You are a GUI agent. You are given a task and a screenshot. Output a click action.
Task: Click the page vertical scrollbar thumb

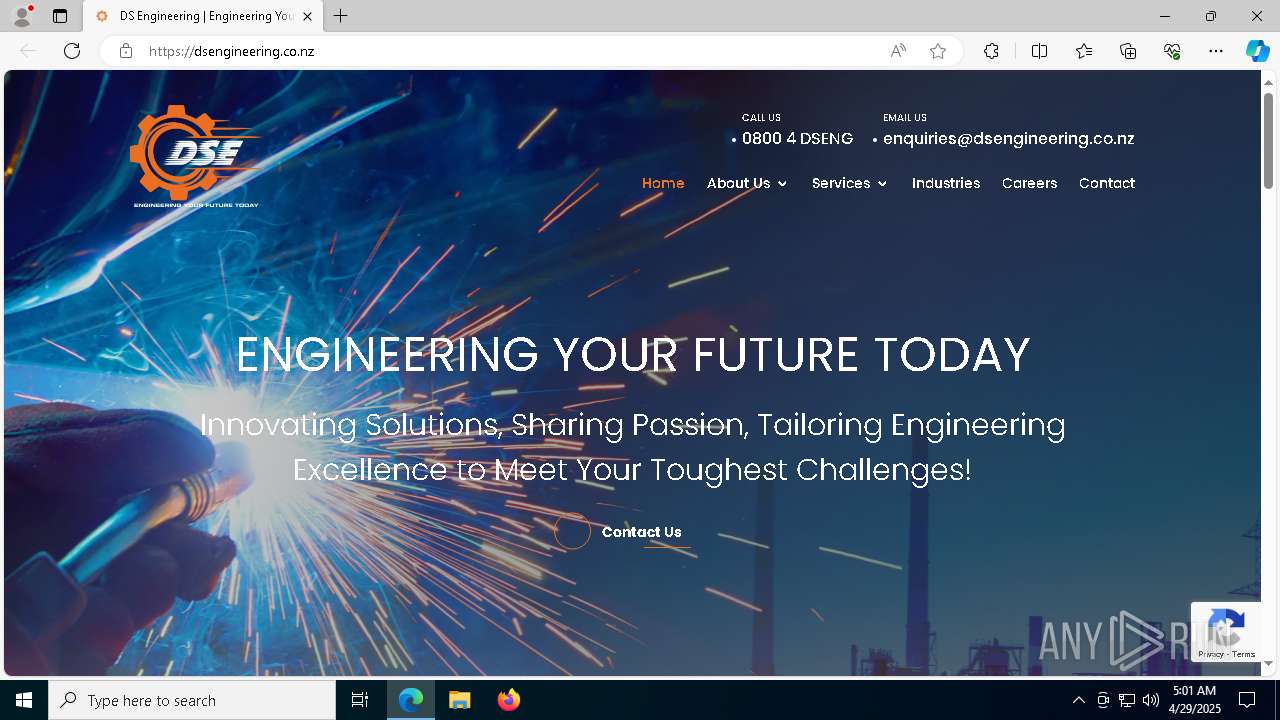[1268, 140]
